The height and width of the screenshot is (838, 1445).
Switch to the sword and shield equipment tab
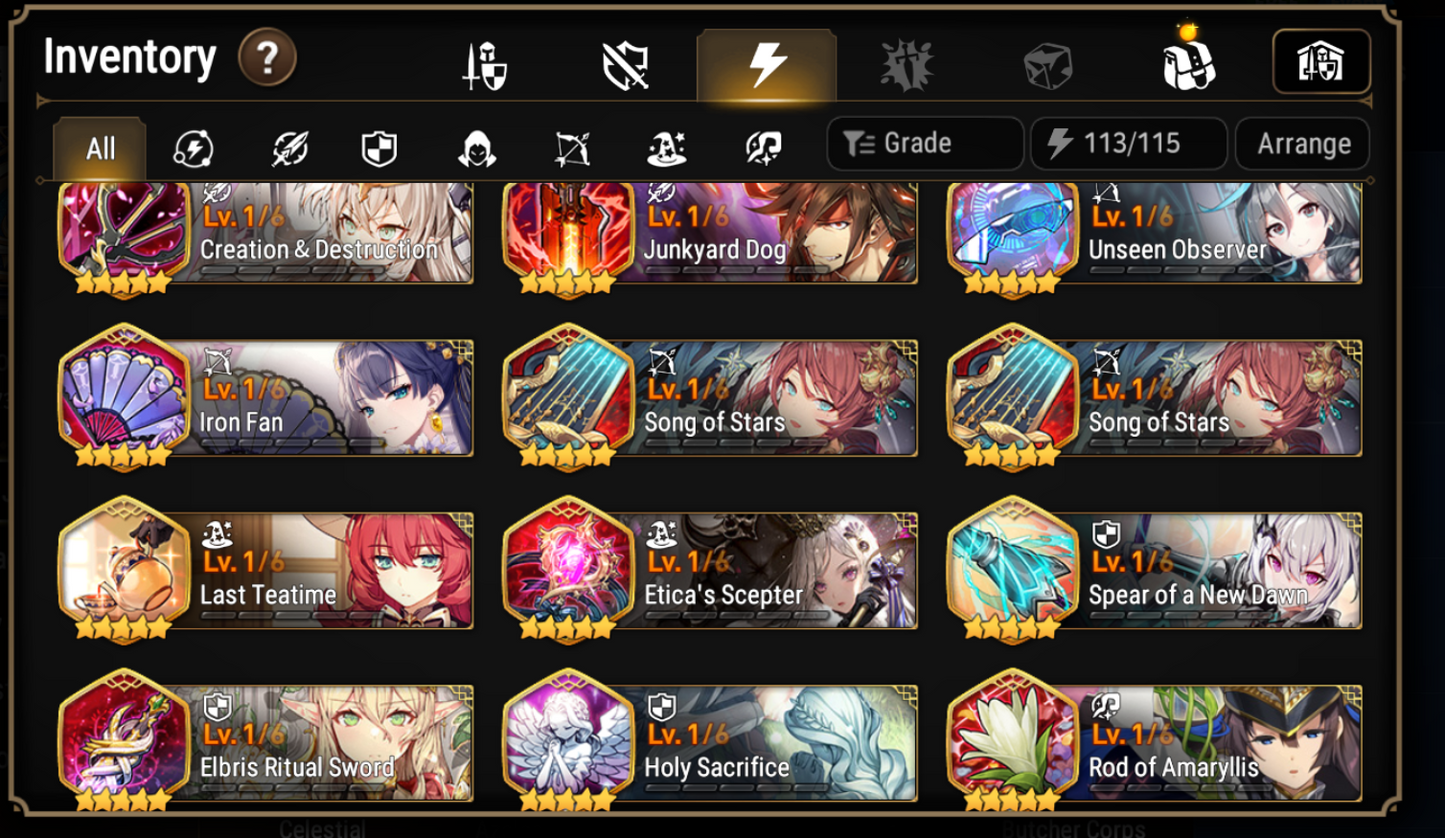[x=485, y=66]
